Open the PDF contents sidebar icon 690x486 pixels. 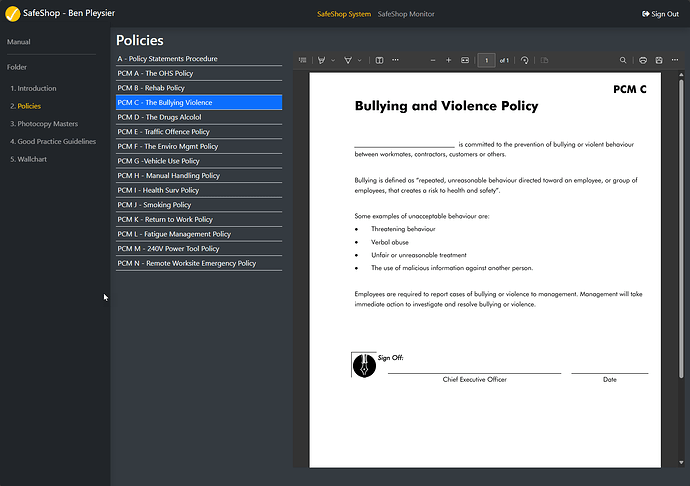302,60
